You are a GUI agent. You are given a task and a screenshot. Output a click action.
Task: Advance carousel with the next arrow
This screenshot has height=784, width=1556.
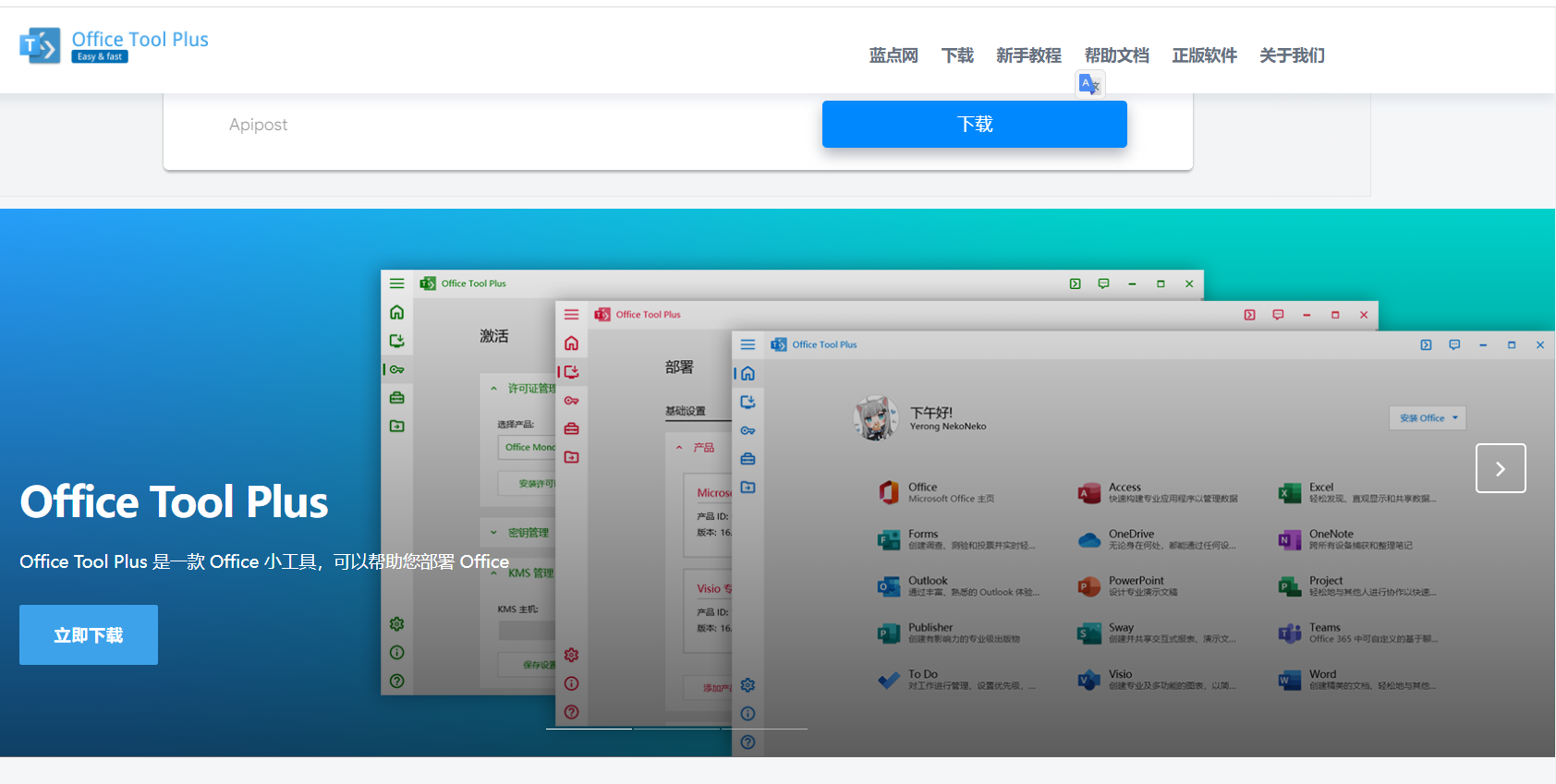pos(1500,469)
